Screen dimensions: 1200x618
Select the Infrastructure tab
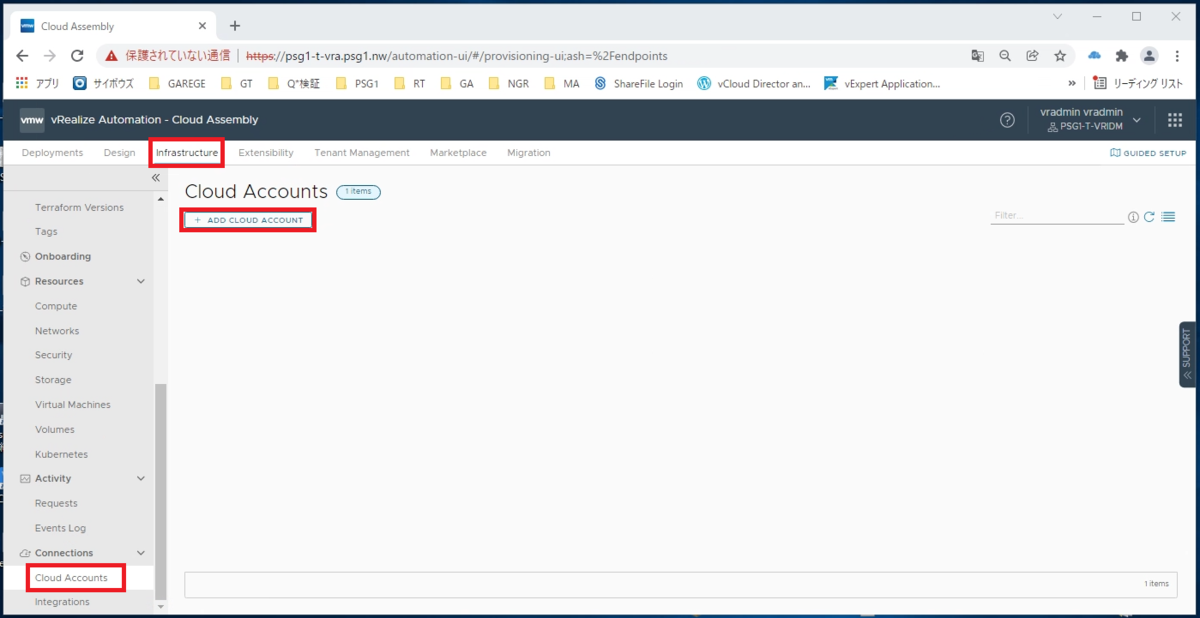pos(187,153)
